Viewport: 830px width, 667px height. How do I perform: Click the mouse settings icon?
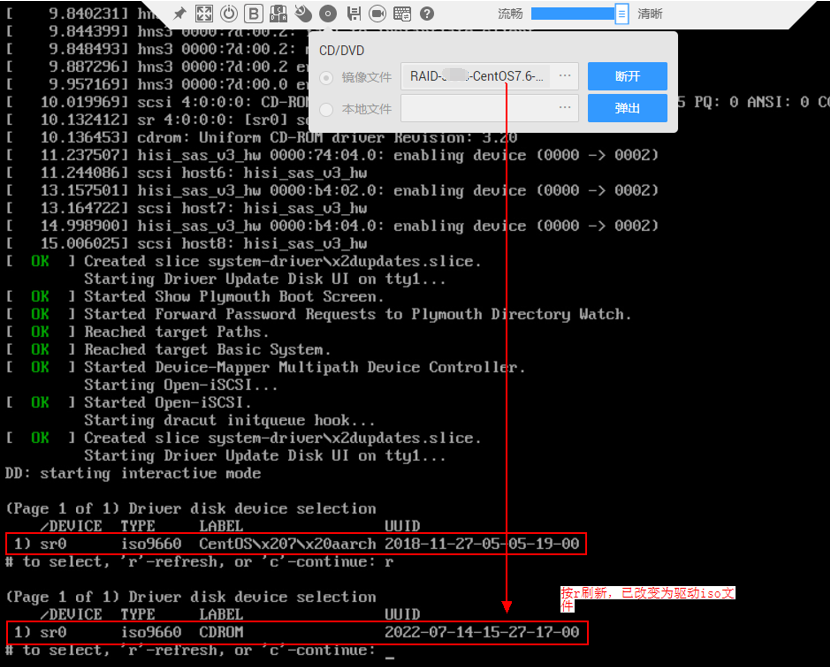303,14
